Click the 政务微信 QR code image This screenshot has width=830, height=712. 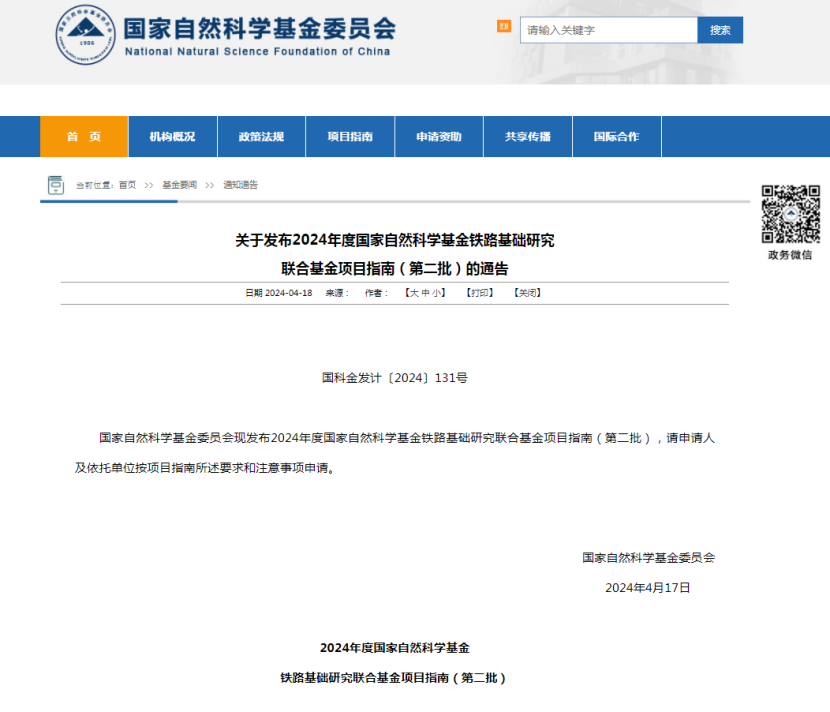point(790,214)
